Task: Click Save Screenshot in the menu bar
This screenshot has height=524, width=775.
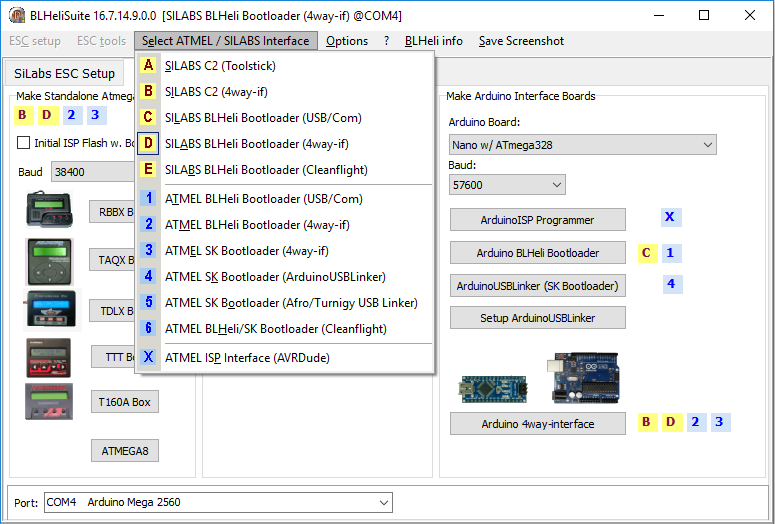Action: [x=521, y=41]
